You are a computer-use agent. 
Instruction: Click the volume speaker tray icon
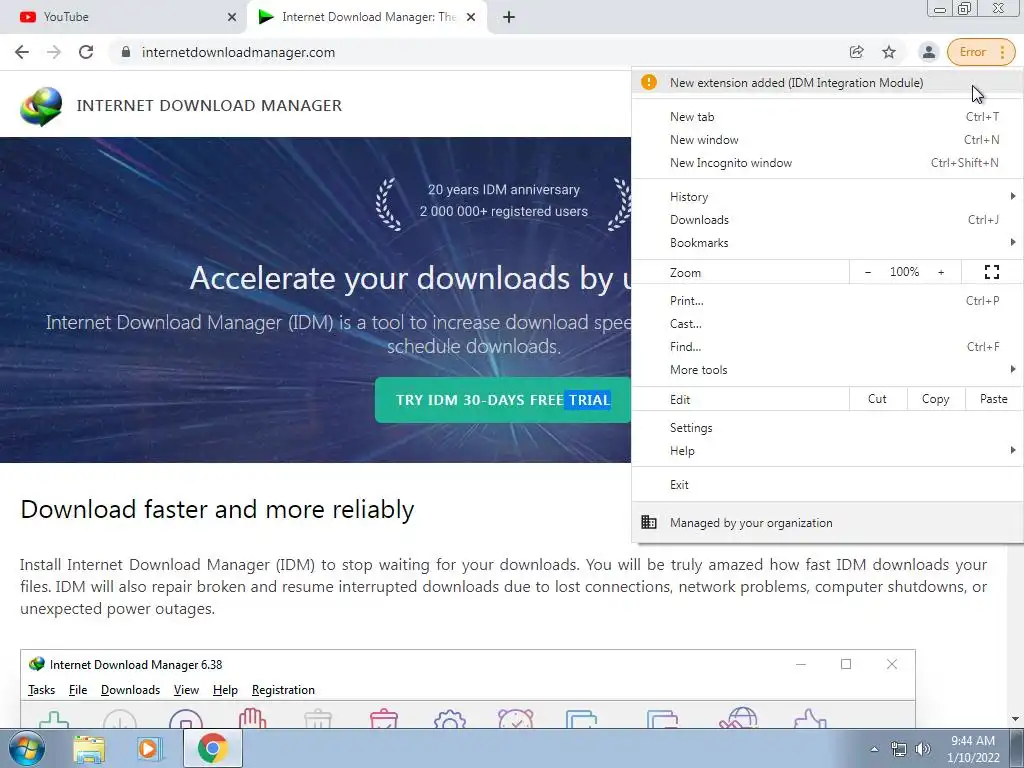click(923, 749)
